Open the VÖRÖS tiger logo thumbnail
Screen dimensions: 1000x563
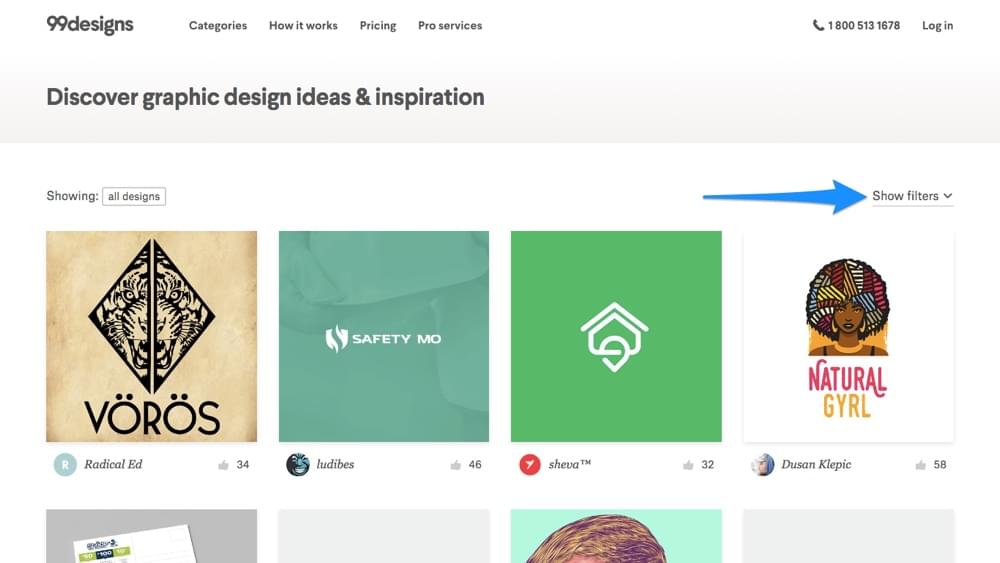151,336
